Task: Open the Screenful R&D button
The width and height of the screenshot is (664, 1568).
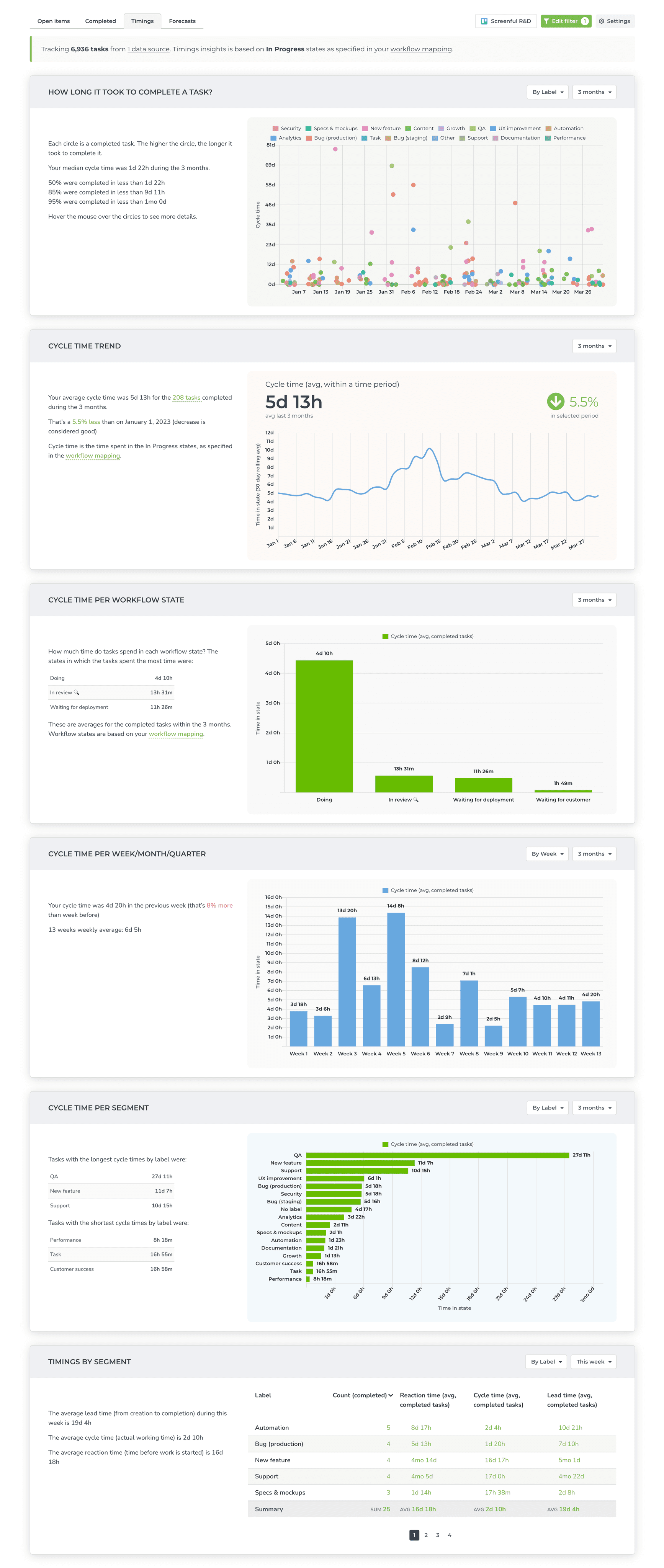Action: 506,21
